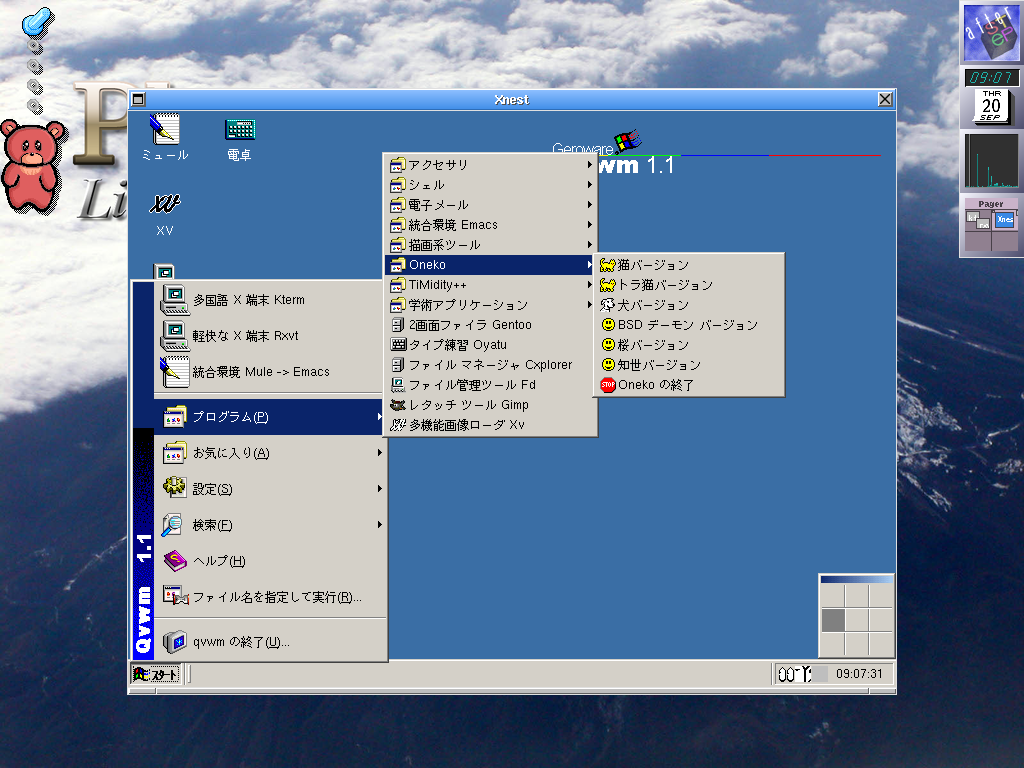Start 犬バージョン of Oneko
This screenshot has width=1024, height=768.
[689, 305]
